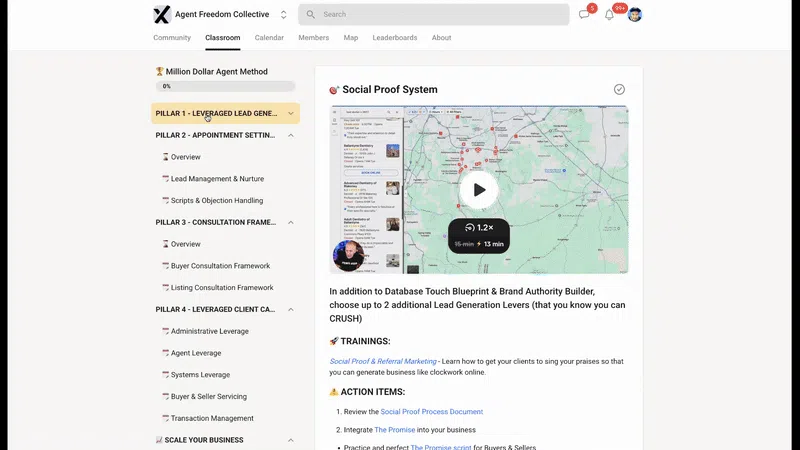
Task: Click presenter webcam bubble in video
Action: (348, 255)
